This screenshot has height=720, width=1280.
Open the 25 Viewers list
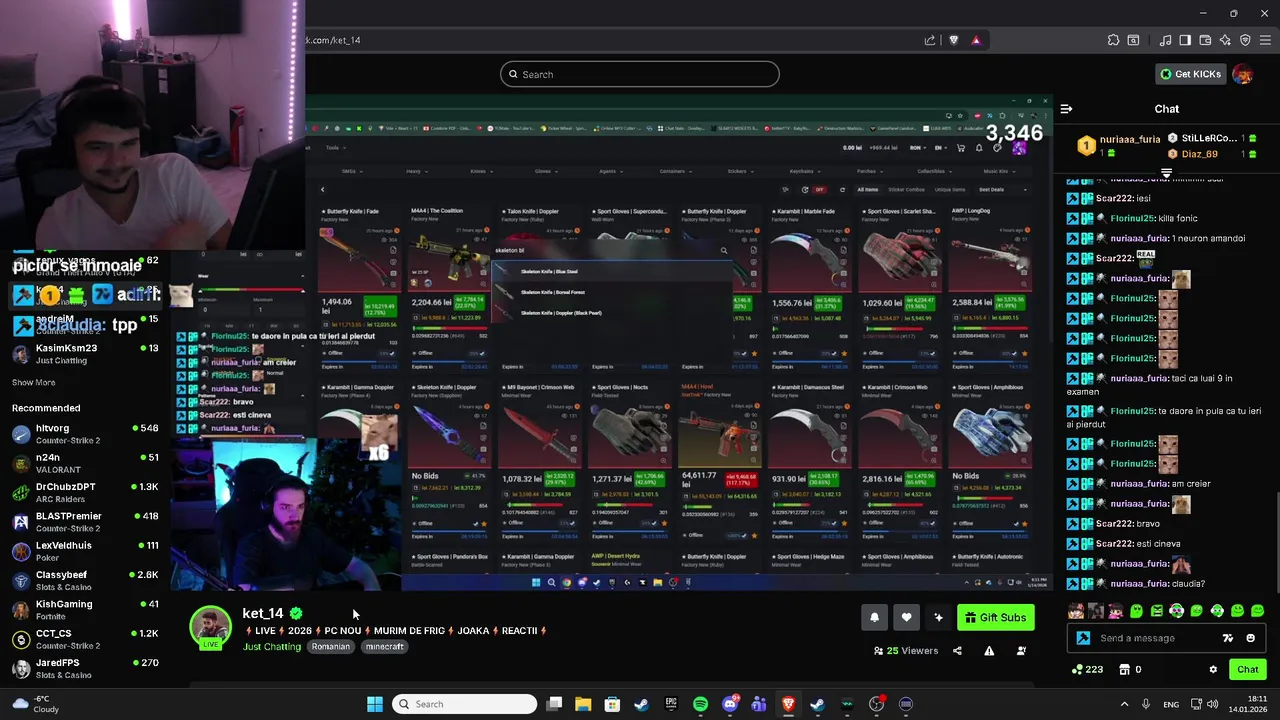coord(905,651)
